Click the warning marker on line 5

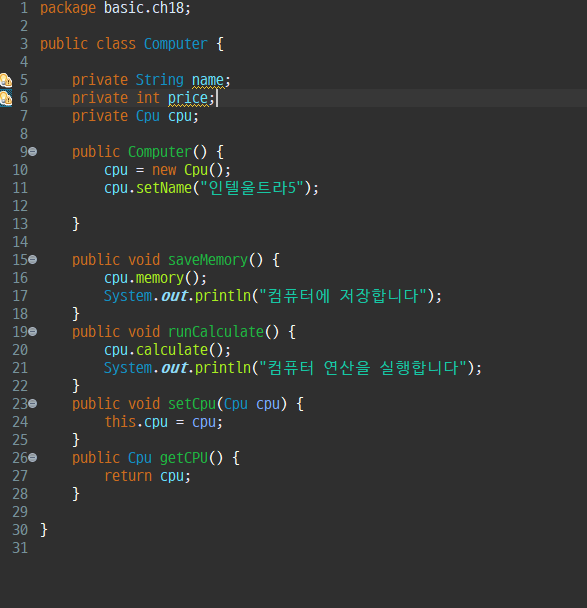6,80
